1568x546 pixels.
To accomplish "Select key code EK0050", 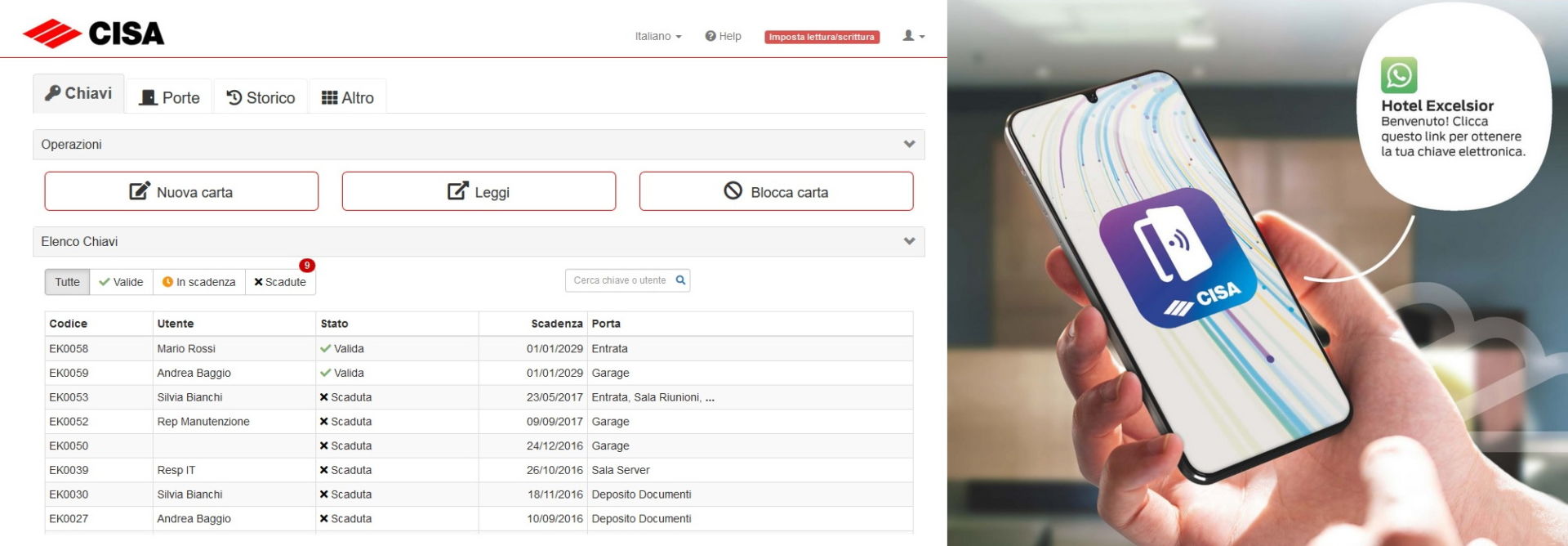I will click(x=69, y=446).
